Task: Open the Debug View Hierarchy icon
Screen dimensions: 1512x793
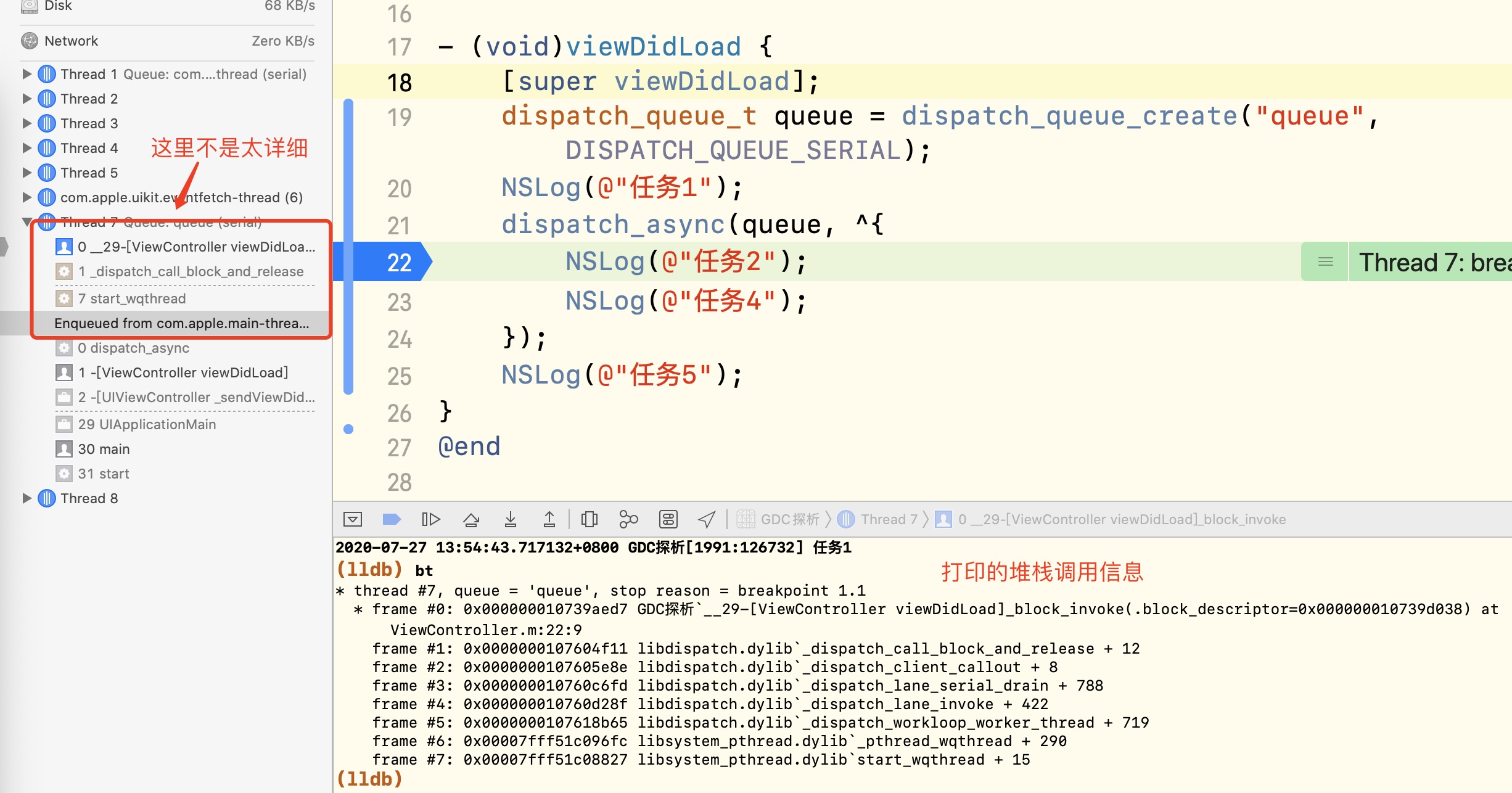Action: 590,519
